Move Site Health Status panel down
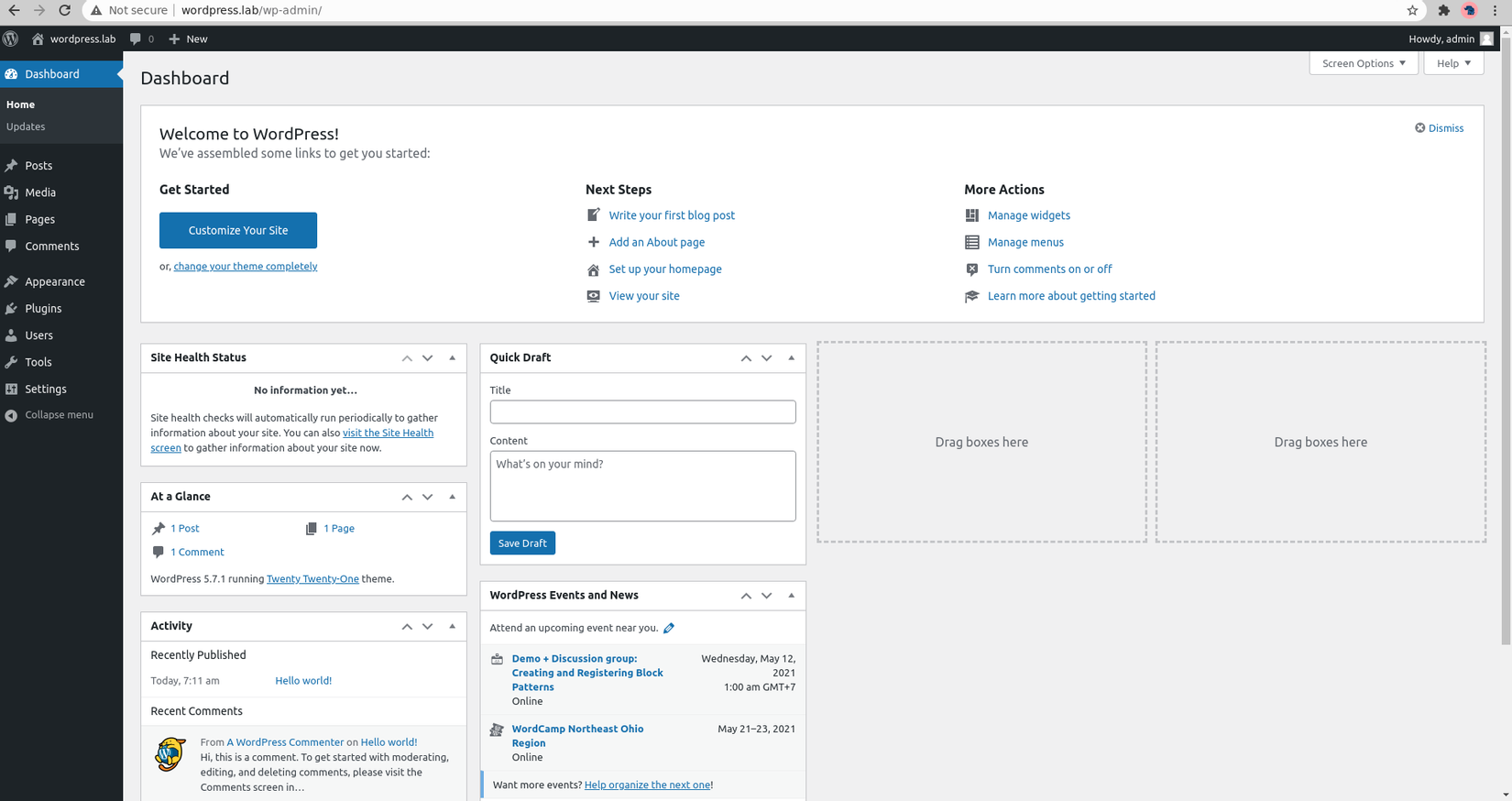Viewport: 1512px width, 801px height. point(427,357)
